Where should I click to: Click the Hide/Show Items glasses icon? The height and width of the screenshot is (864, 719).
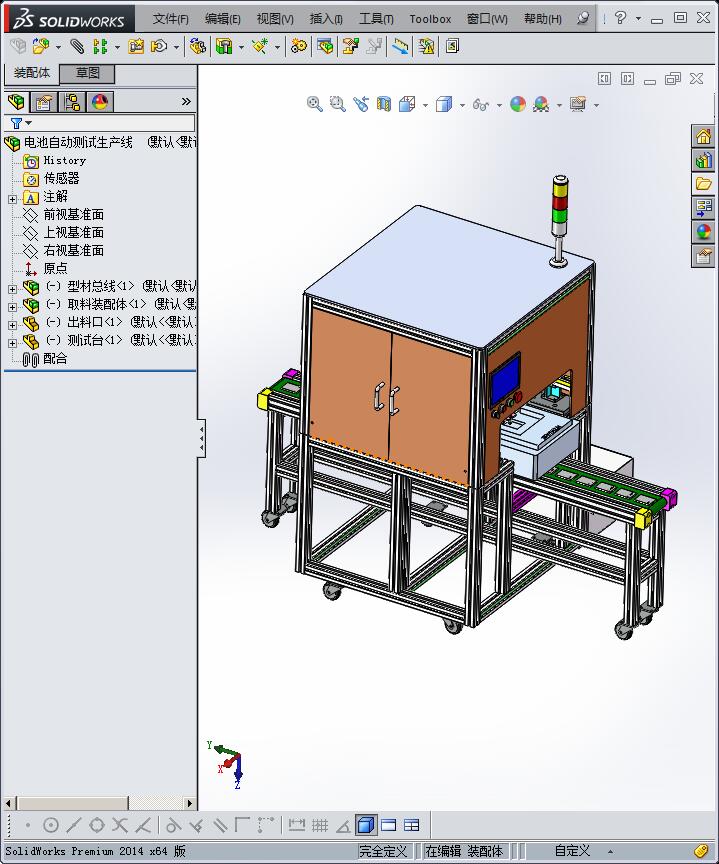pos(481,104)
